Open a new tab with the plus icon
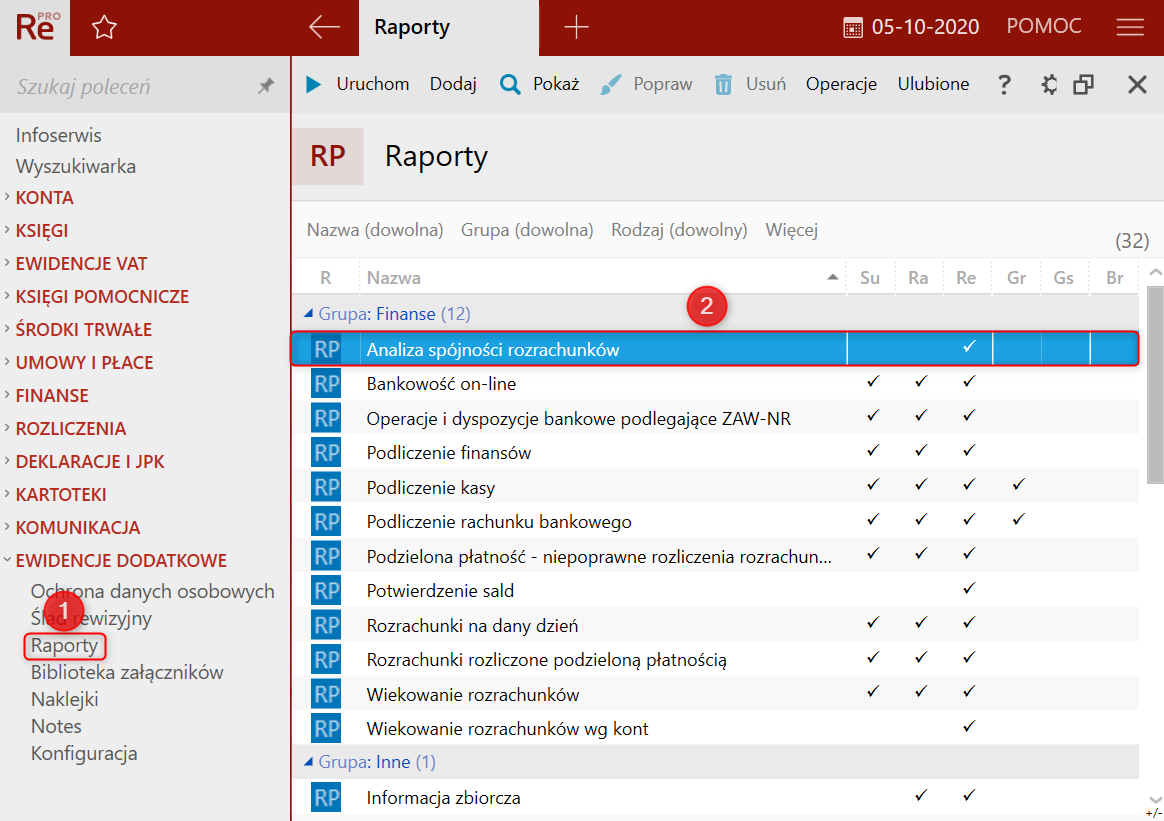 point(576,28)
